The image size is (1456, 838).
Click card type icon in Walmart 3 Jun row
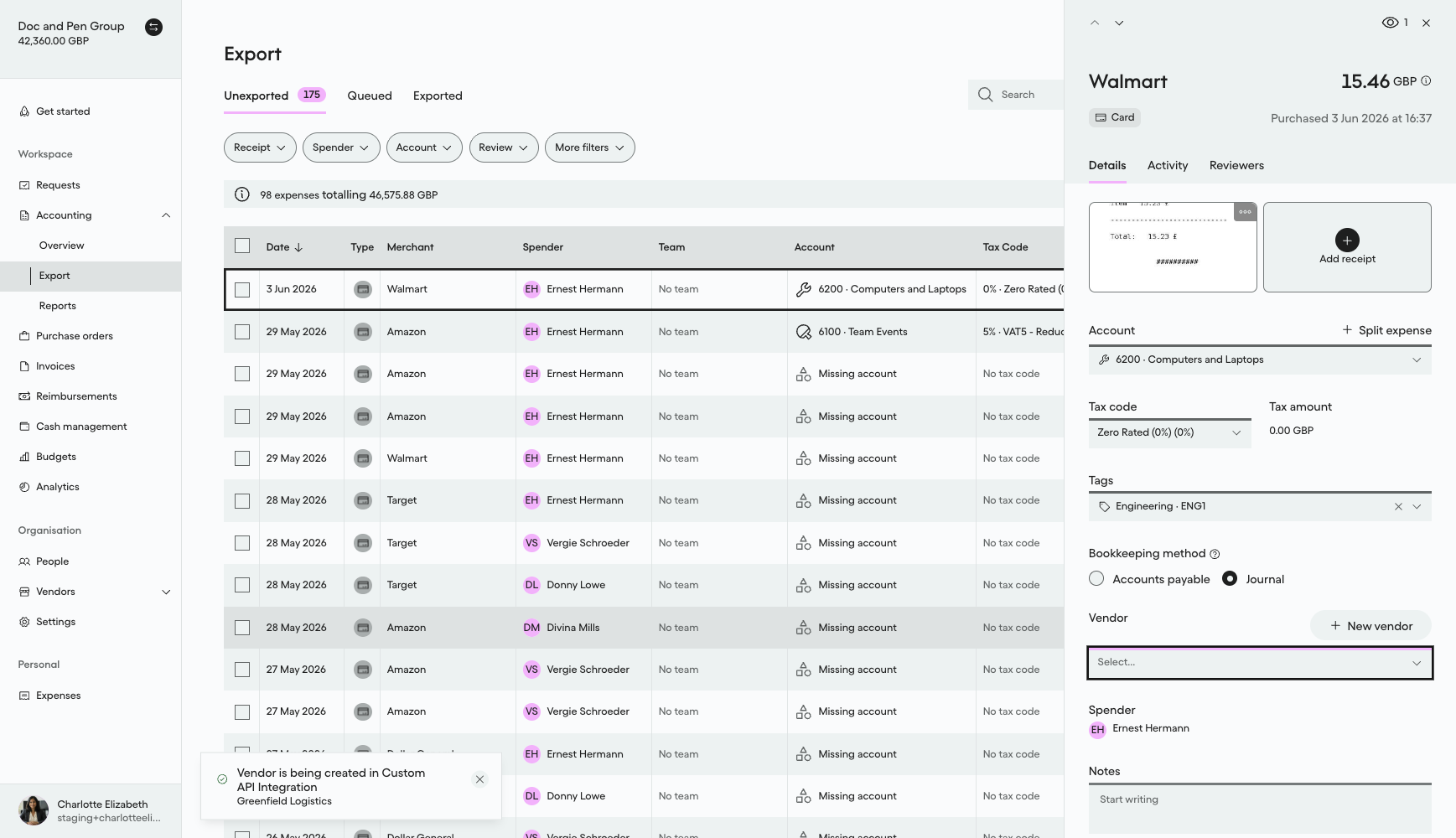[362, 289]
